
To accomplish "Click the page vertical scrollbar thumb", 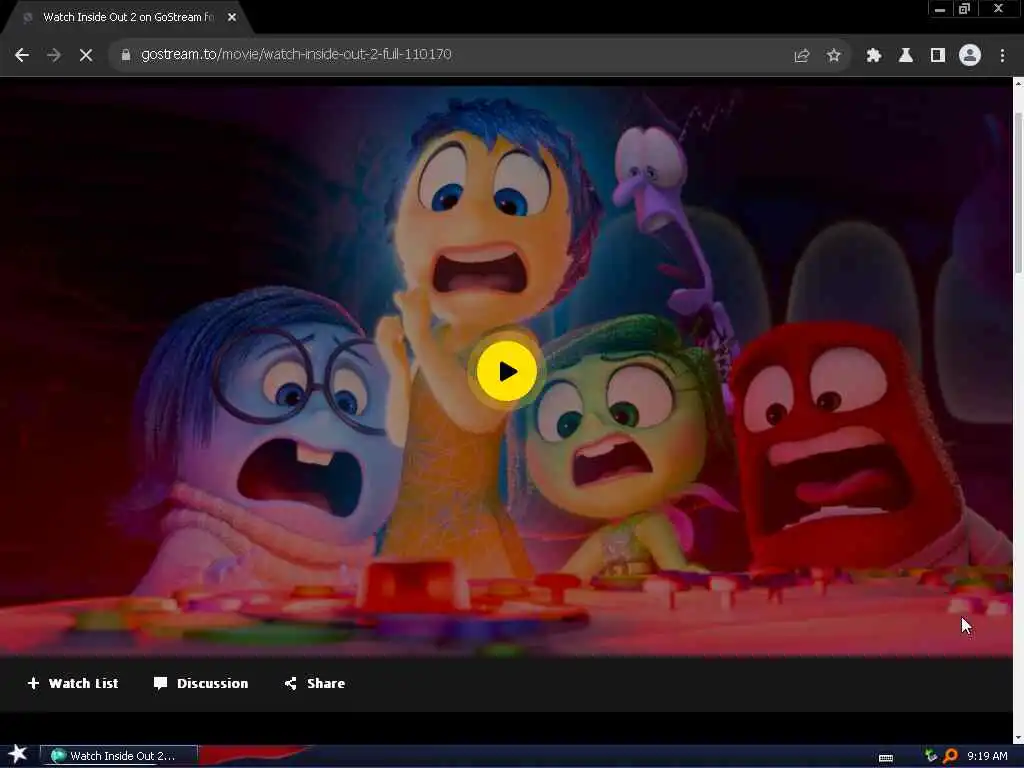I will click(1018, 193).
